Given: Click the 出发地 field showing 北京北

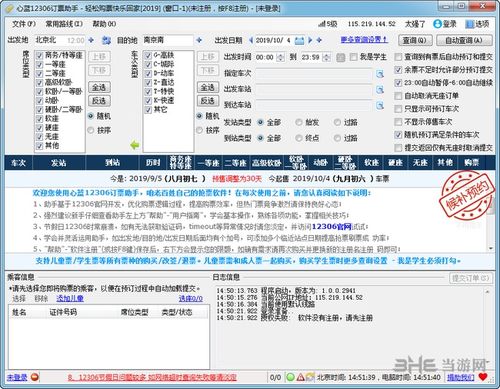Looking at the screenshot, I should pos(59,40).
